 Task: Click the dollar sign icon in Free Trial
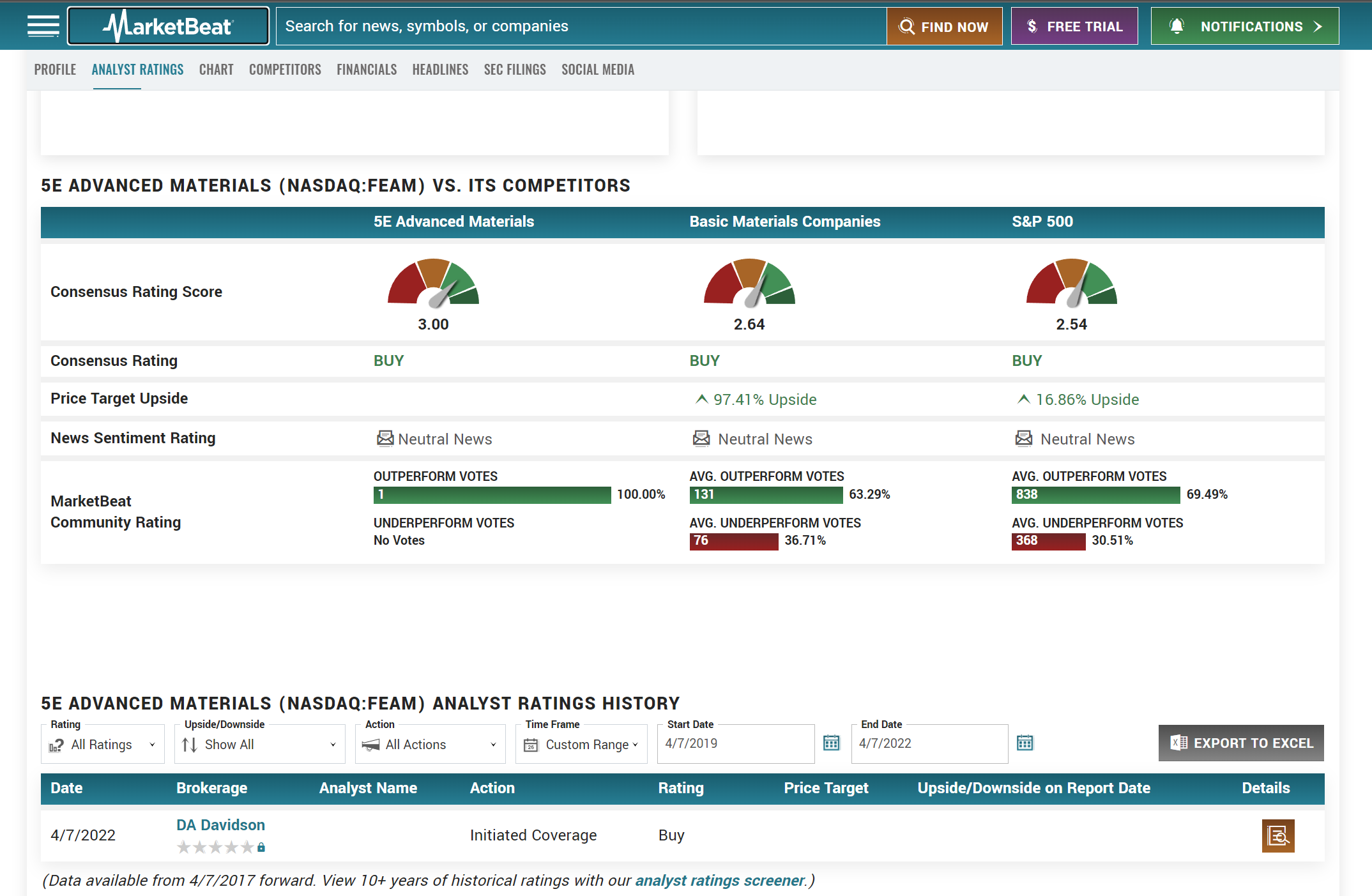(1032, 27)
